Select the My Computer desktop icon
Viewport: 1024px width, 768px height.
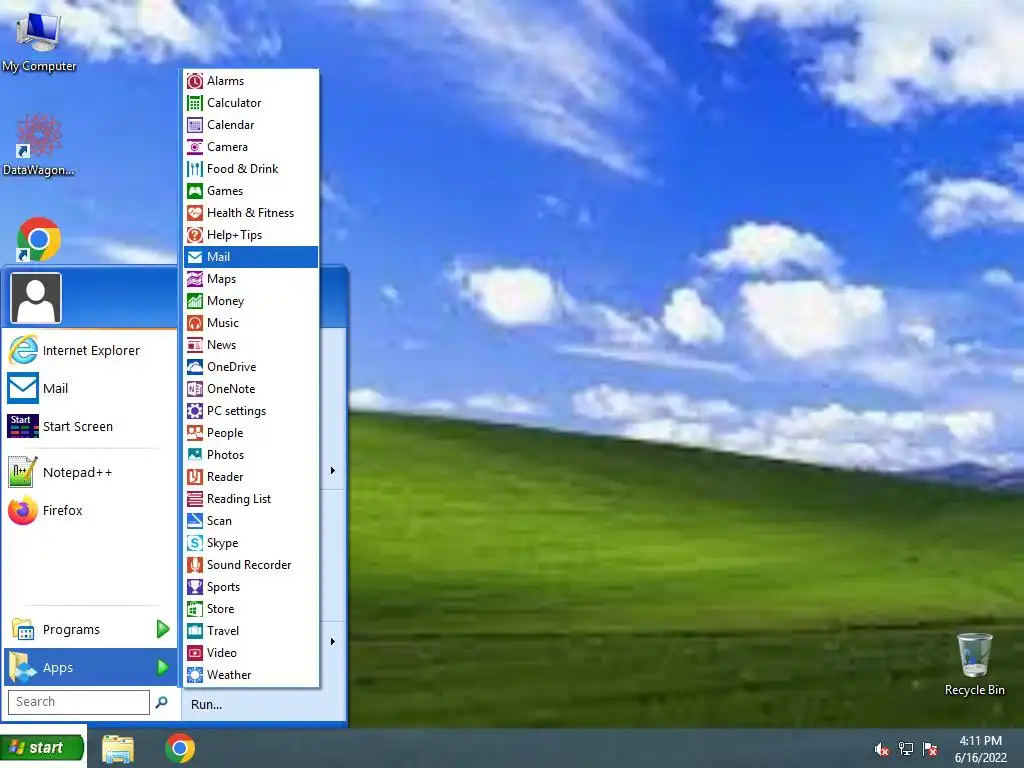click(39, 41)
